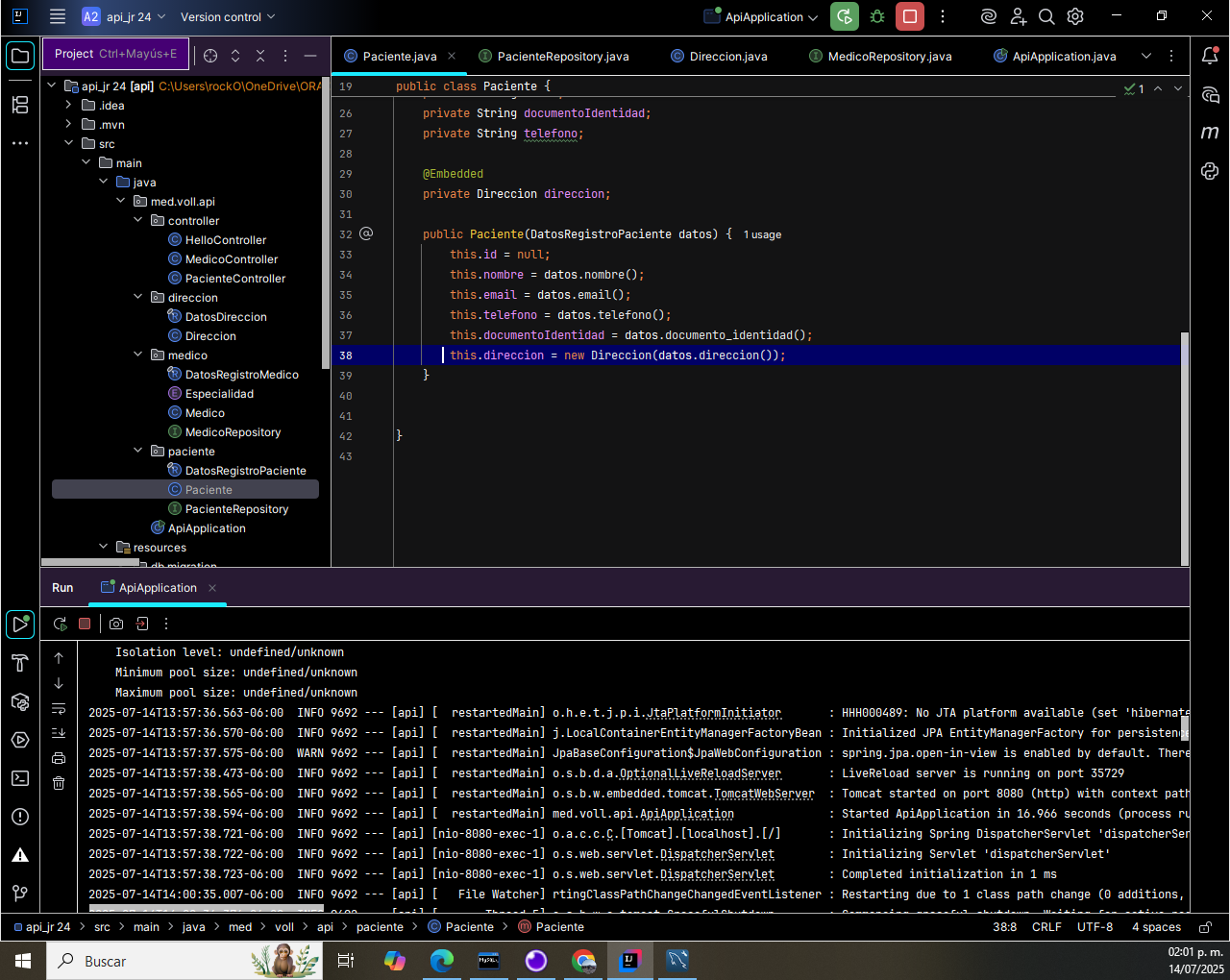Open IDE settings gear icon

(1075, 16)
